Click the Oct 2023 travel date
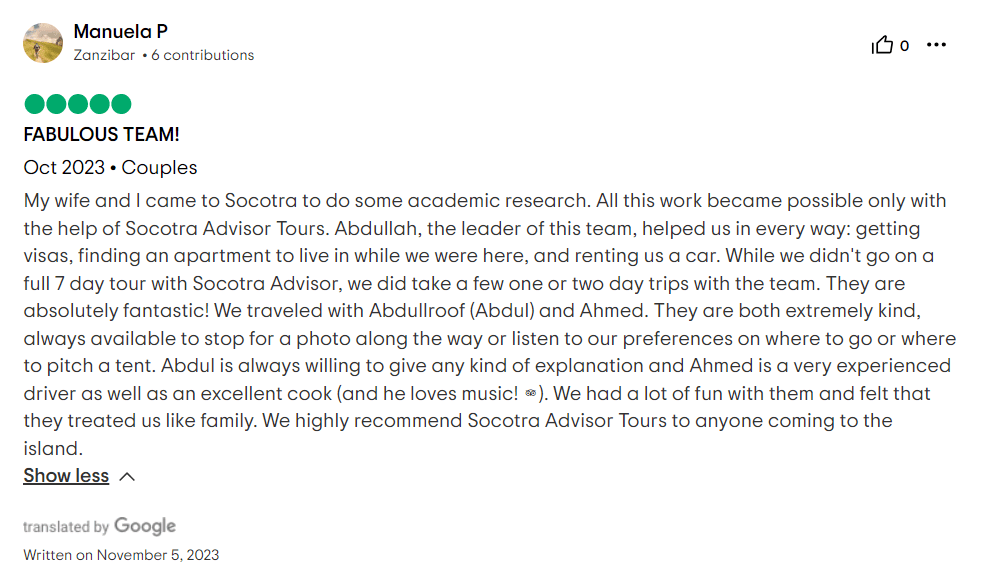The height and width of the screenshot is (567, 982). pyautogui.click(x=64, y=168)
